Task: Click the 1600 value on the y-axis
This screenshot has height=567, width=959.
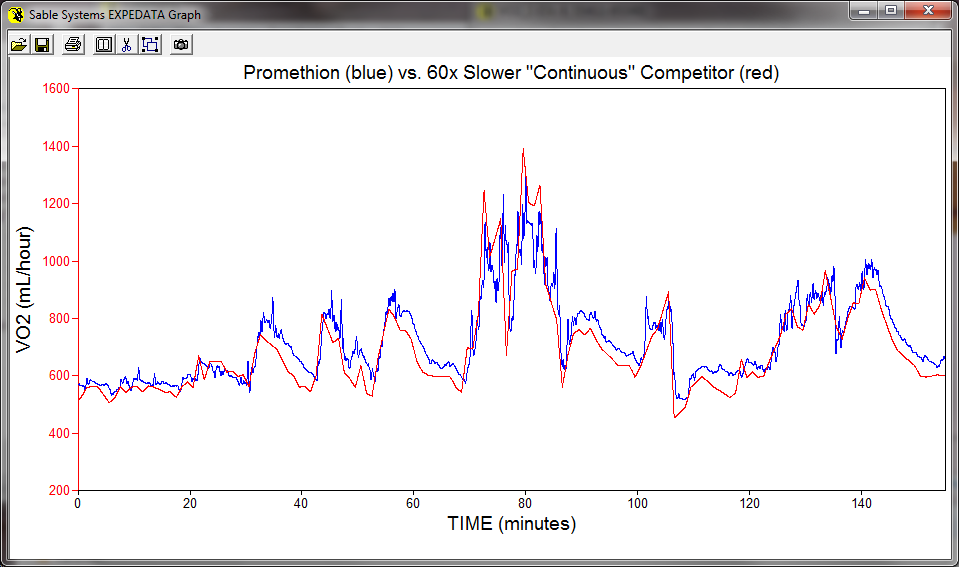Action: (56, 89)
